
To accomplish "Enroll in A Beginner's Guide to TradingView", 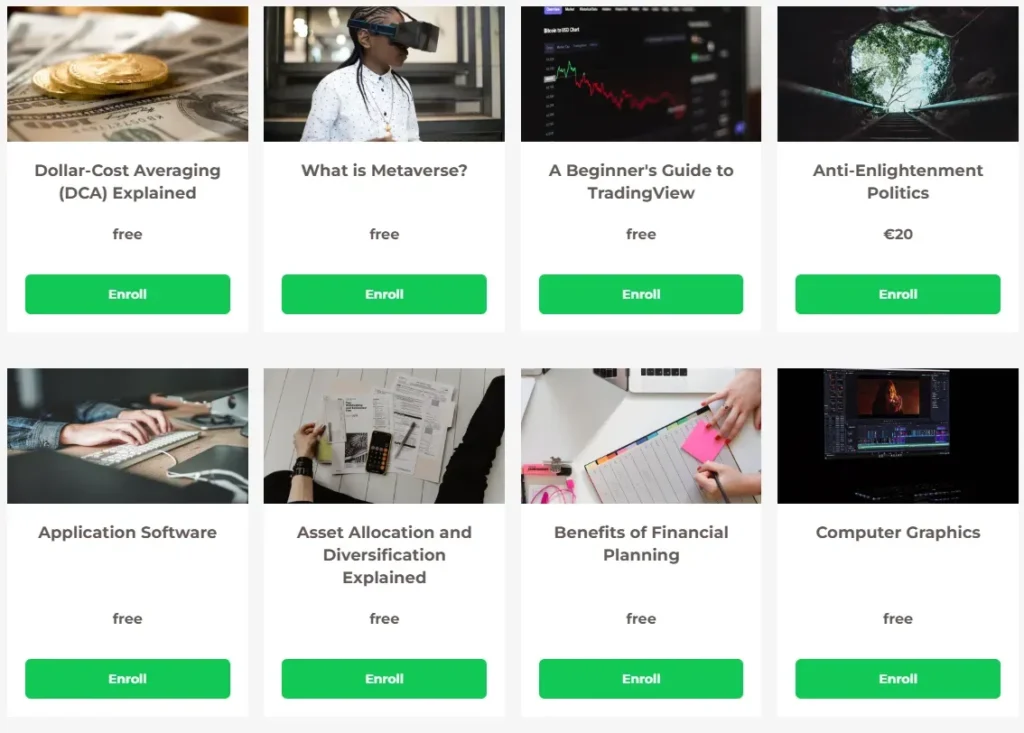I will pyautogui.click(x=641, y=294).
